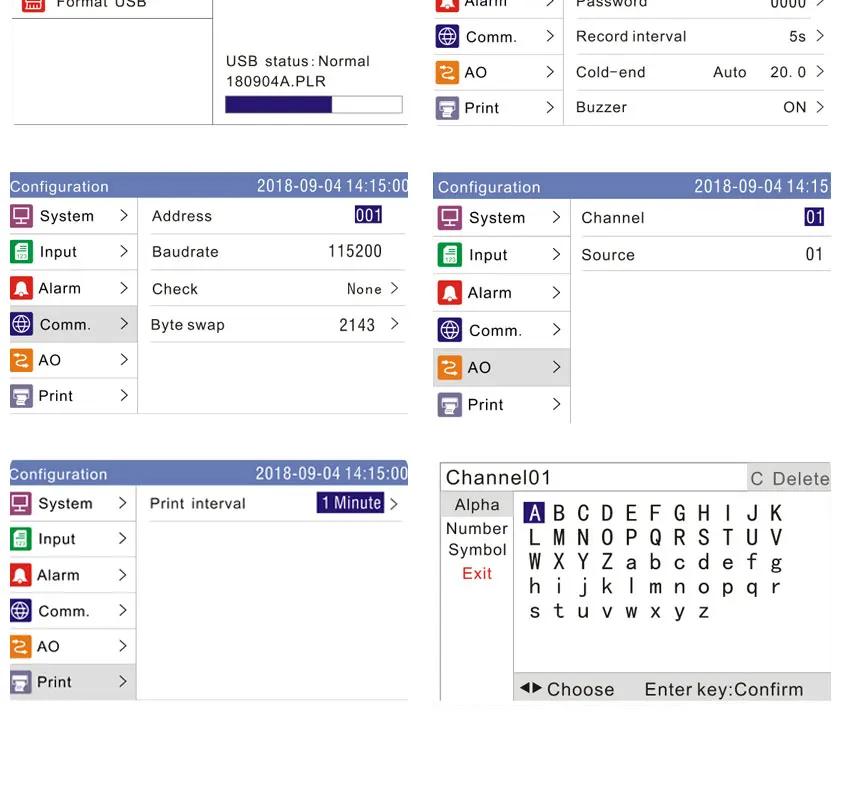Screen dimensions: 850x791
Task: Open the Check None selector
Action: (x=372, y=289)
